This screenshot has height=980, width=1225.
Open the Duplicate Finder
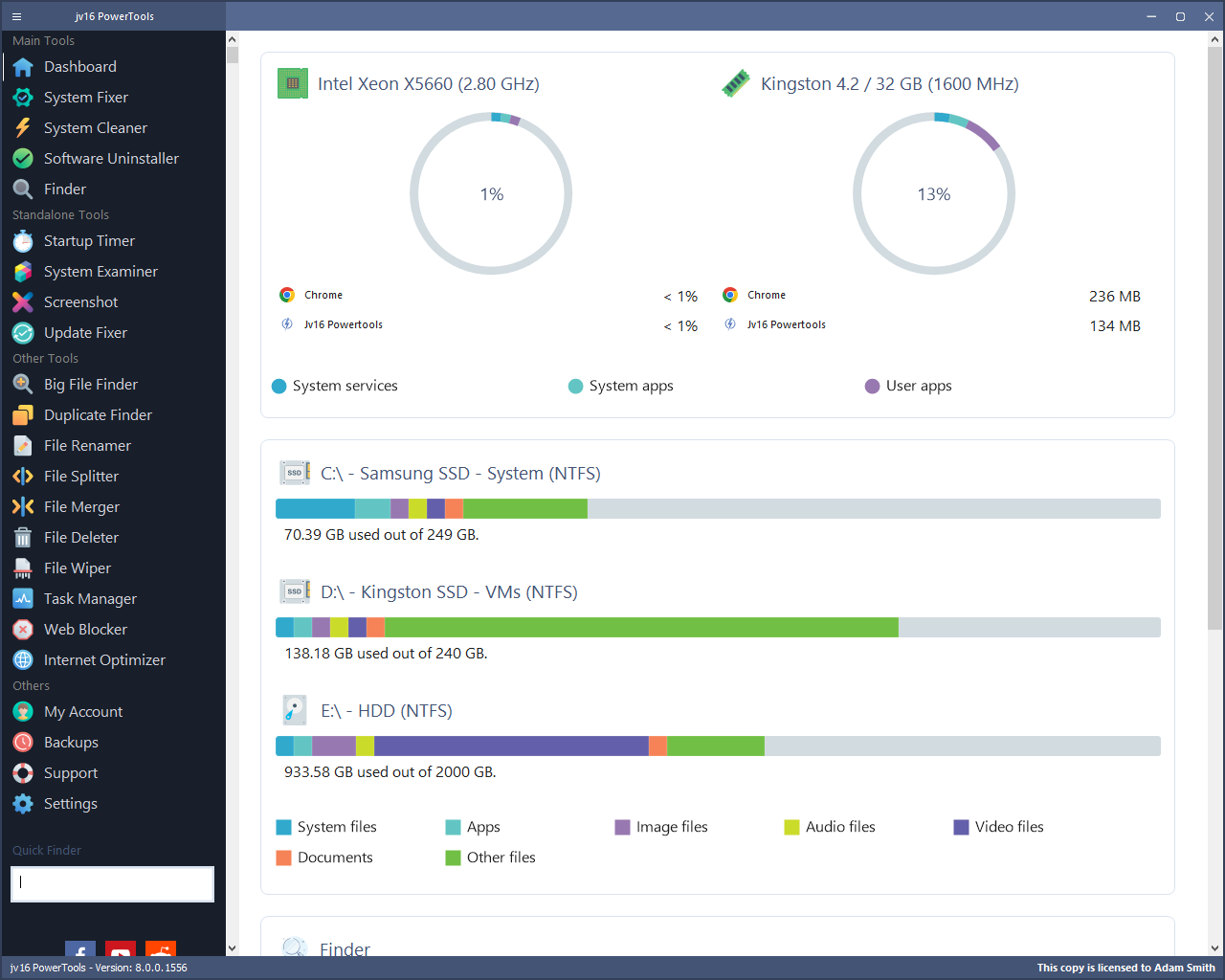tap(98, 414)
